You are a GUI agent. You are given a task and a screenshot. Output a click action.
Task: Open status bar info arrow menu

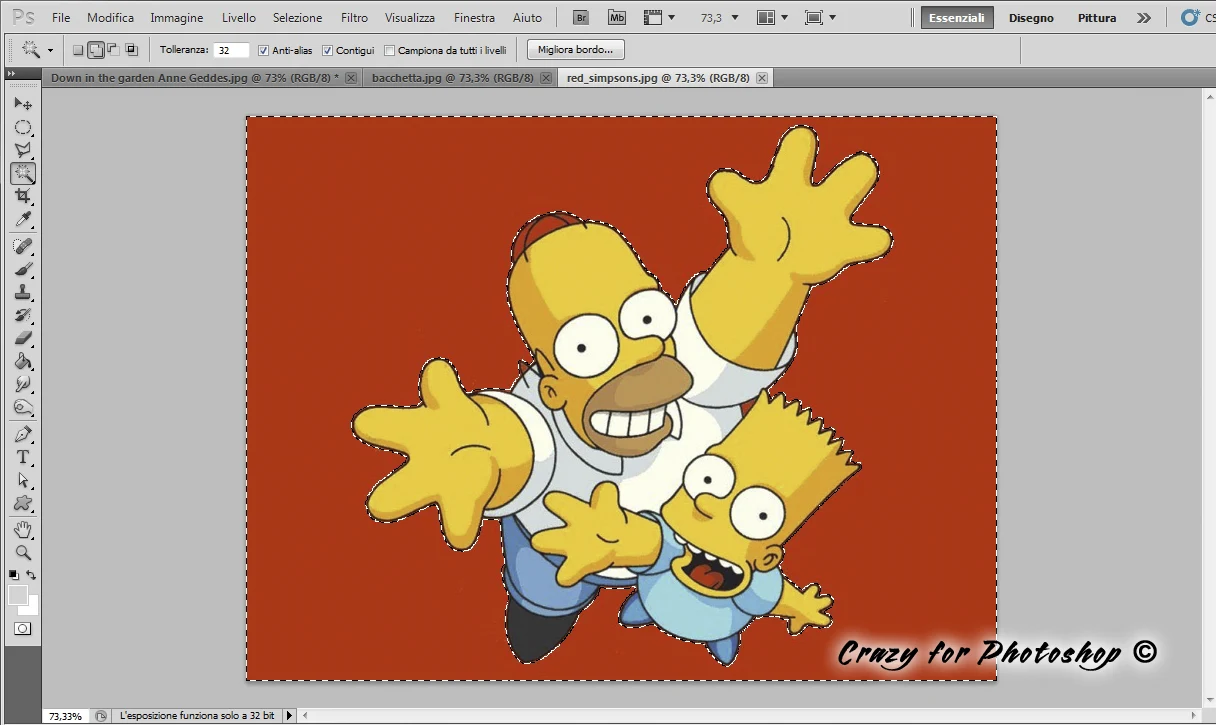[x=290, y=716]
